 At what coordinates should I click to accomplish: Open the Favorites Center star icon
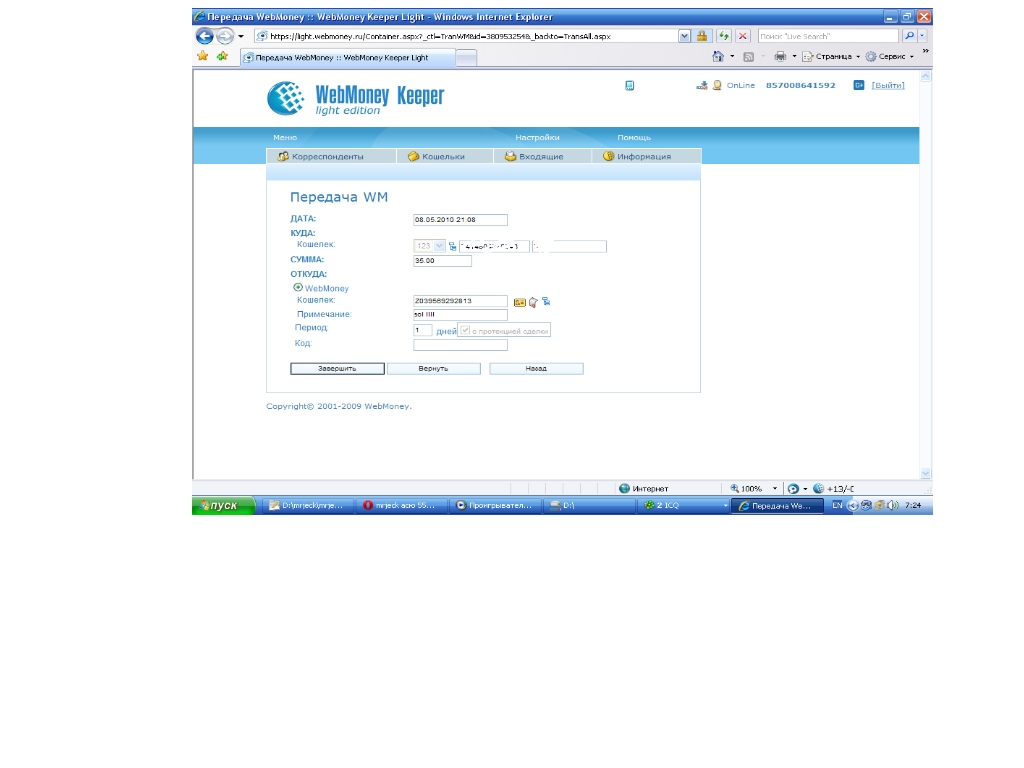tap(202, 56)
